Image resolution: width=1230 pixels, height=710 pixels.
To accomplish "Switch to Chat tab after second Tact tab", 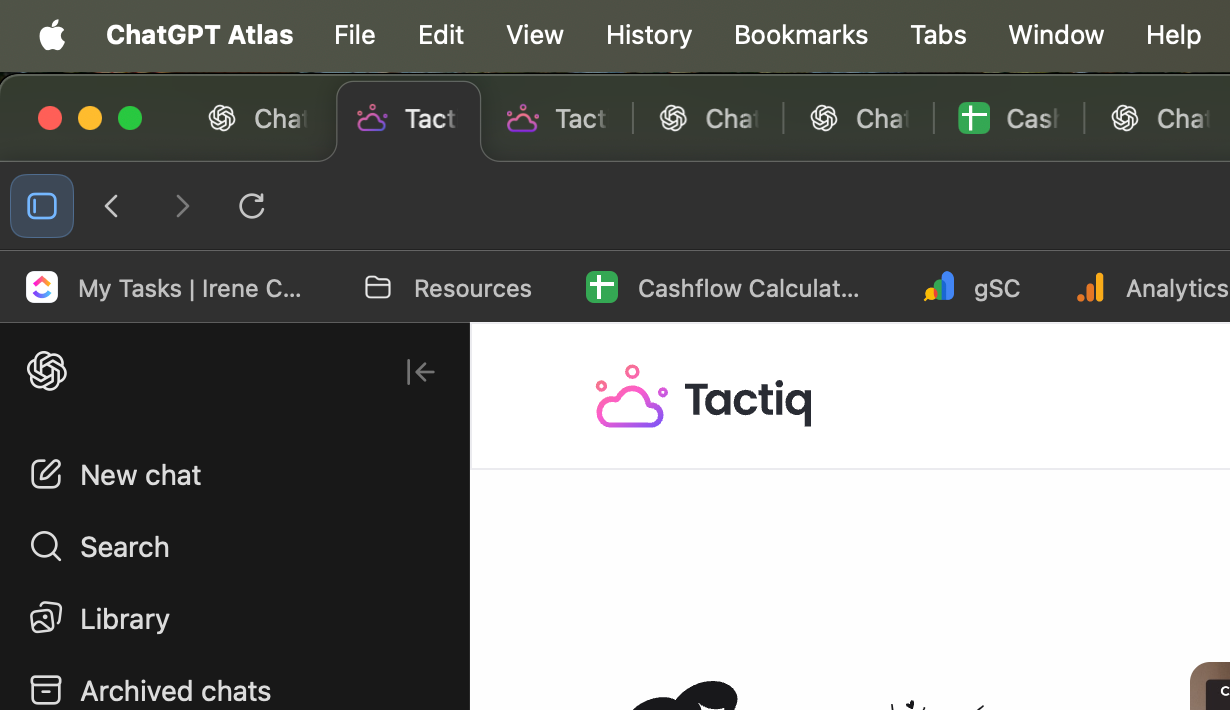I will pos(708,119).
